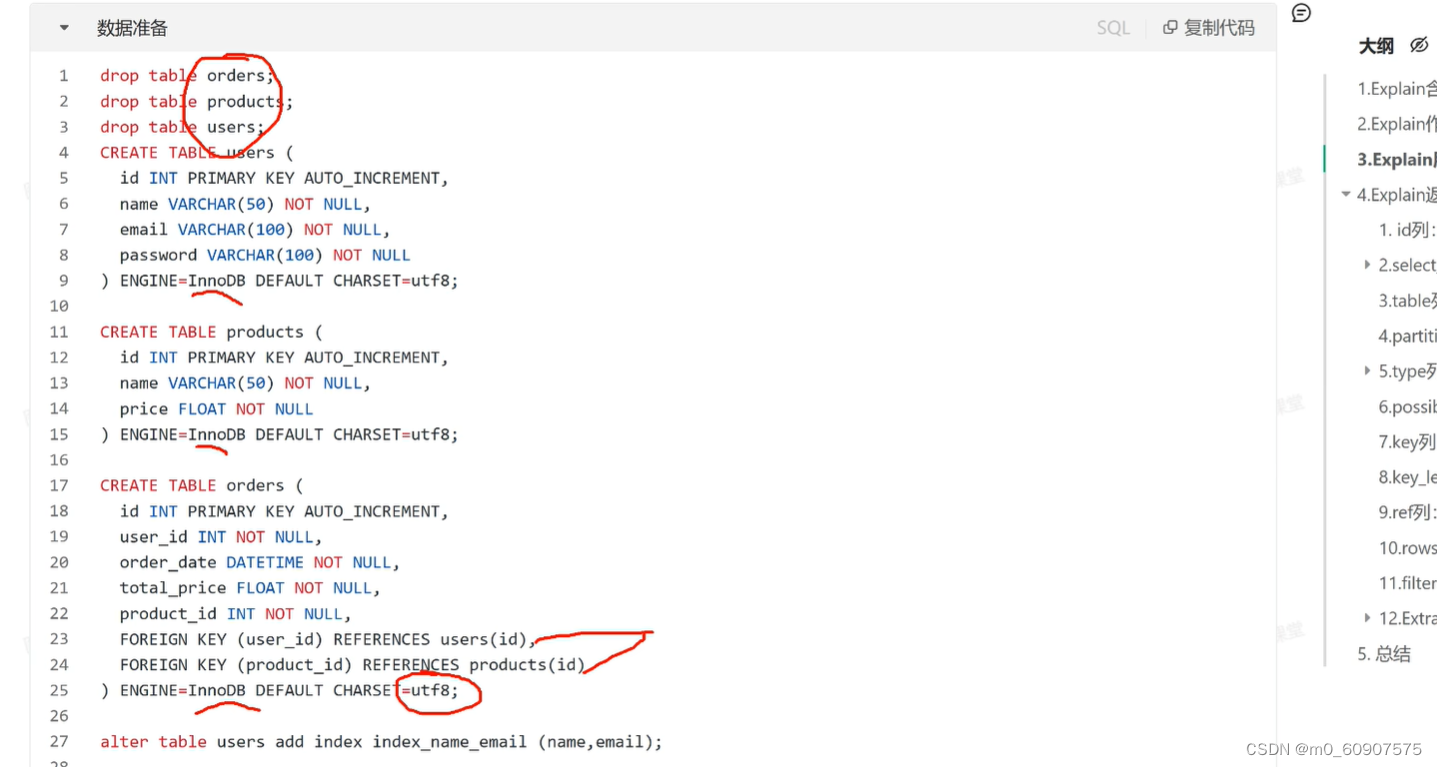Open outline entry 1.Explain
The width and height of the screenshot is (1437, 767).
click(1397, 89)
